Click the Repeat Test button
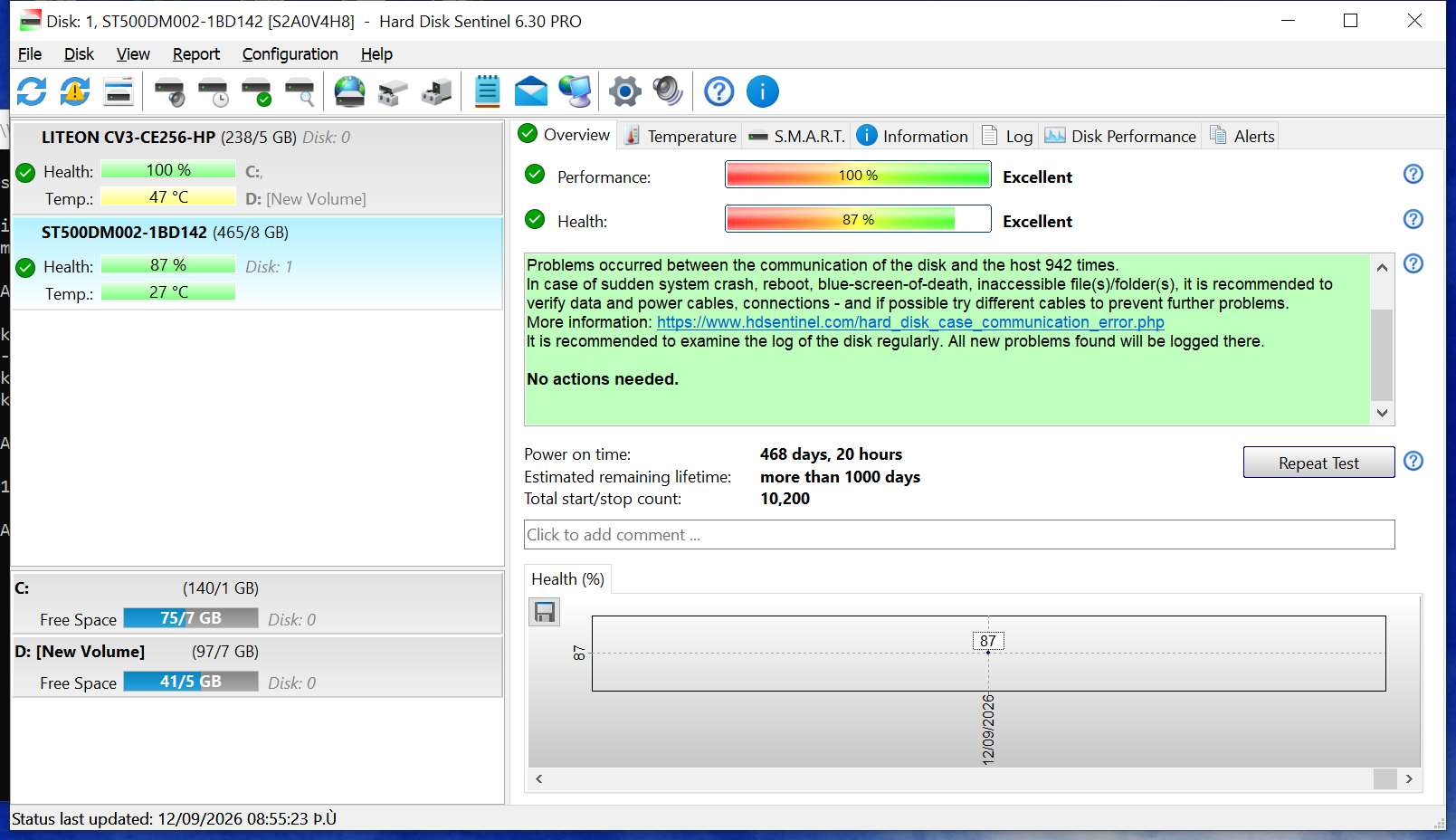Screen dimensions: 1456x840 pyautogui.click(x=1318, y=463)
